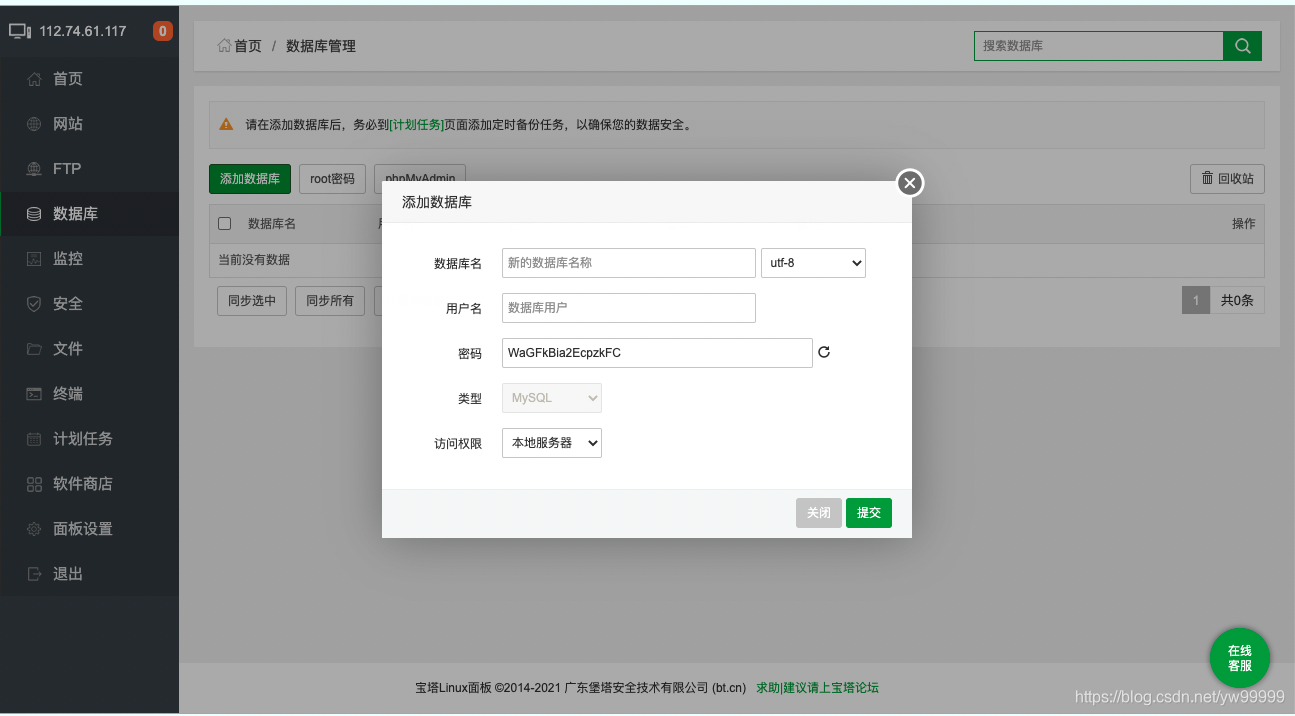Click the magnifier search button

click(x=1243, y=46)
